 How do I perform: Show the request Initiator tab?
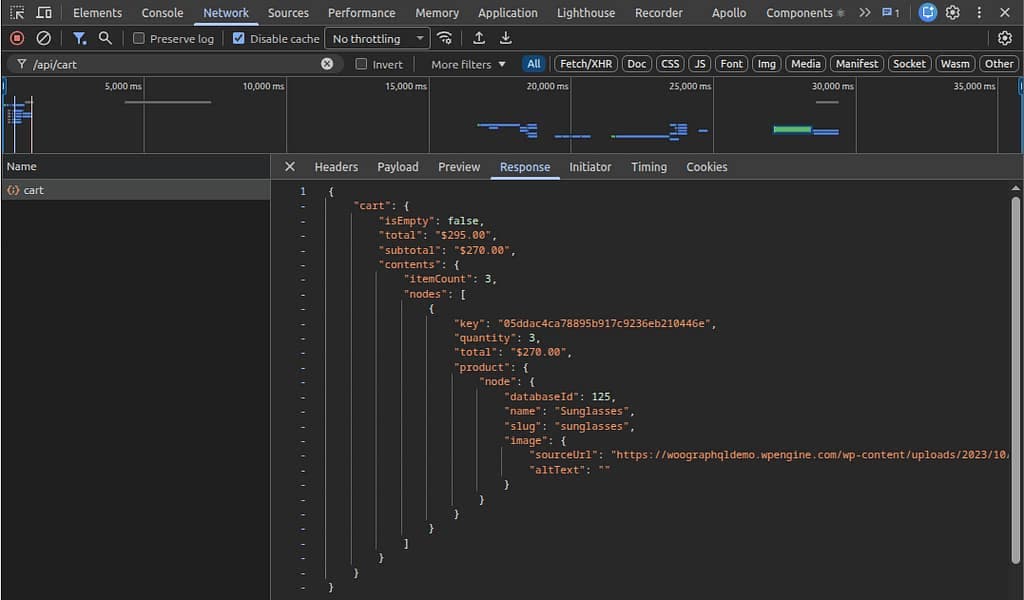click(590, 166)
